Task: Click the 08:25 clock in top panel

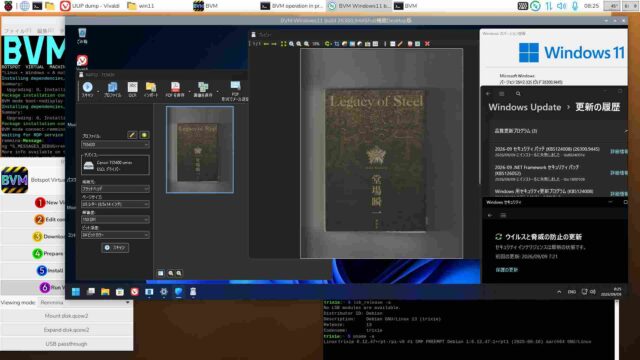Action: coord(591,6)
